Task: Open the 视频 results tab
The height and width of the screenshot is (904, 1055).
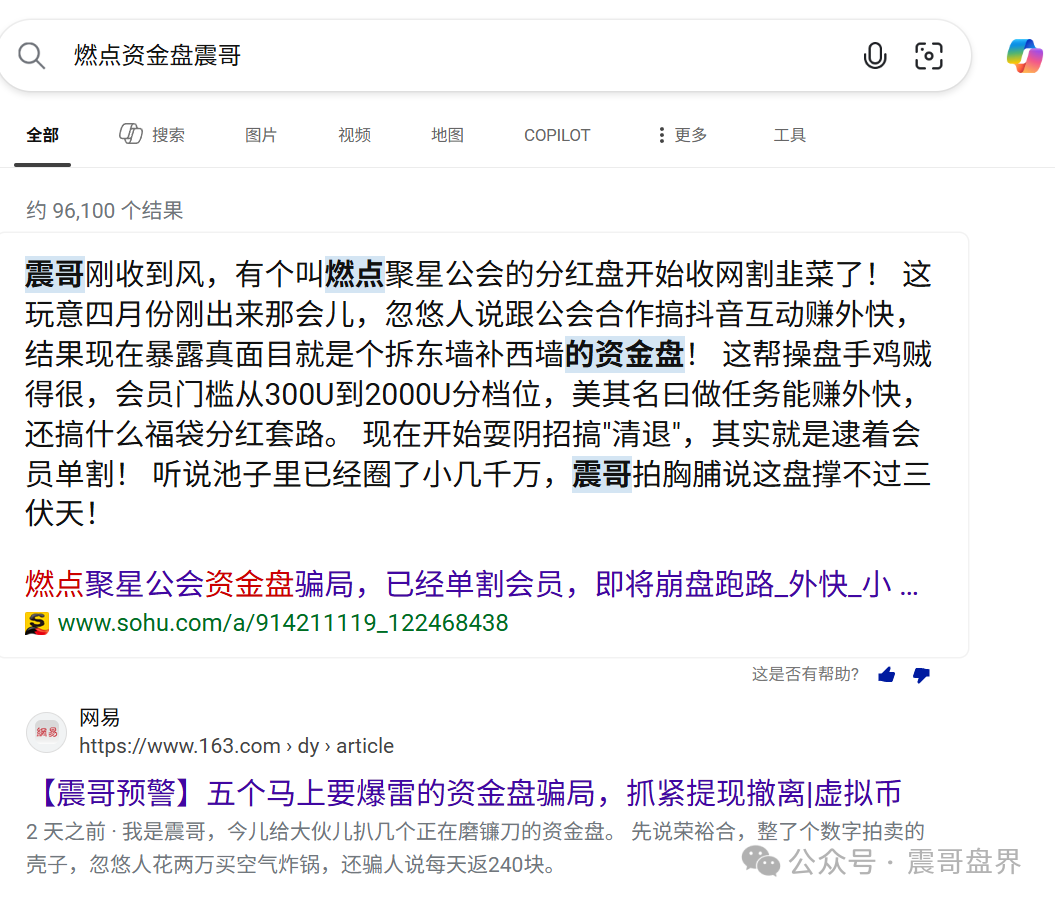Action: [354, 135]
